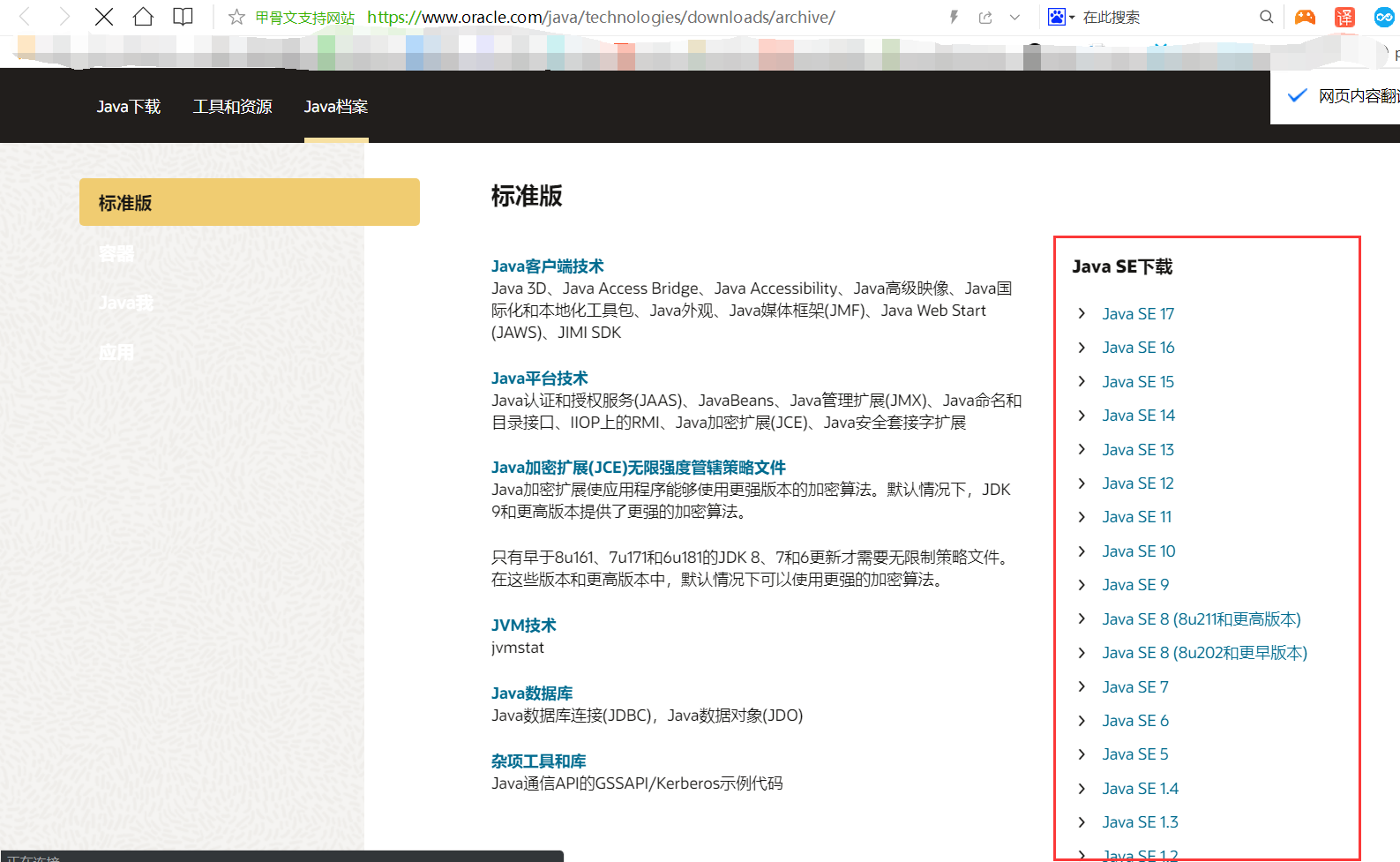Open the JVM技术 link
This screenshot has width=1400, height=862.
pyautogui.click(x=523, y=626)
